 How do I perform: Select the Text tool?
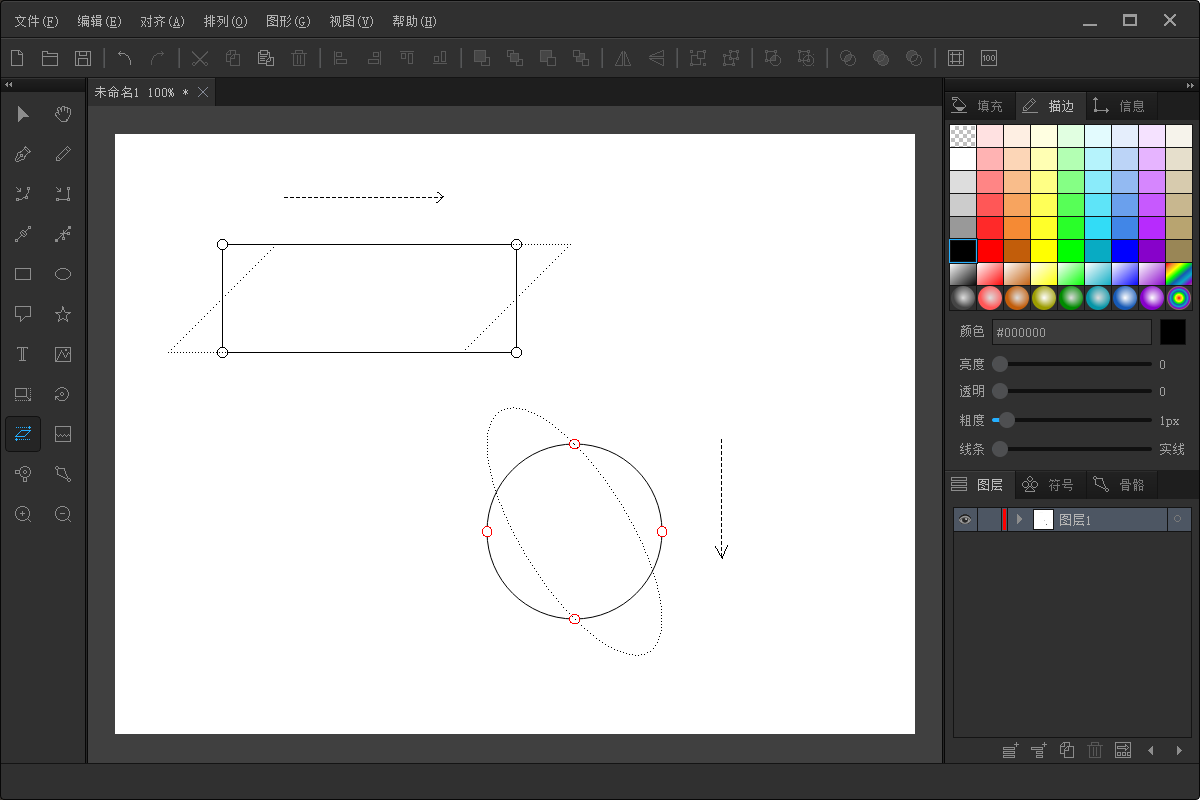(23, 354)
